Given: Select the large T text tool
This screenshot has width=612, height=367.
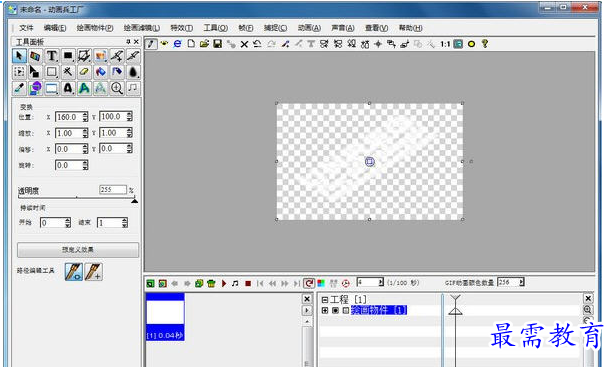Looking at the screenshot, I should click(x=52, y=56).
